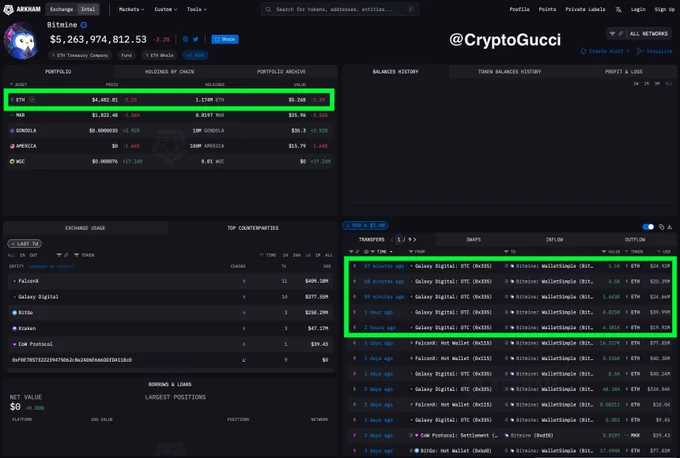This screenshot has height=458, width=680.
Task: Open the Arkham logo home link
Action: [x=22, y=9]
